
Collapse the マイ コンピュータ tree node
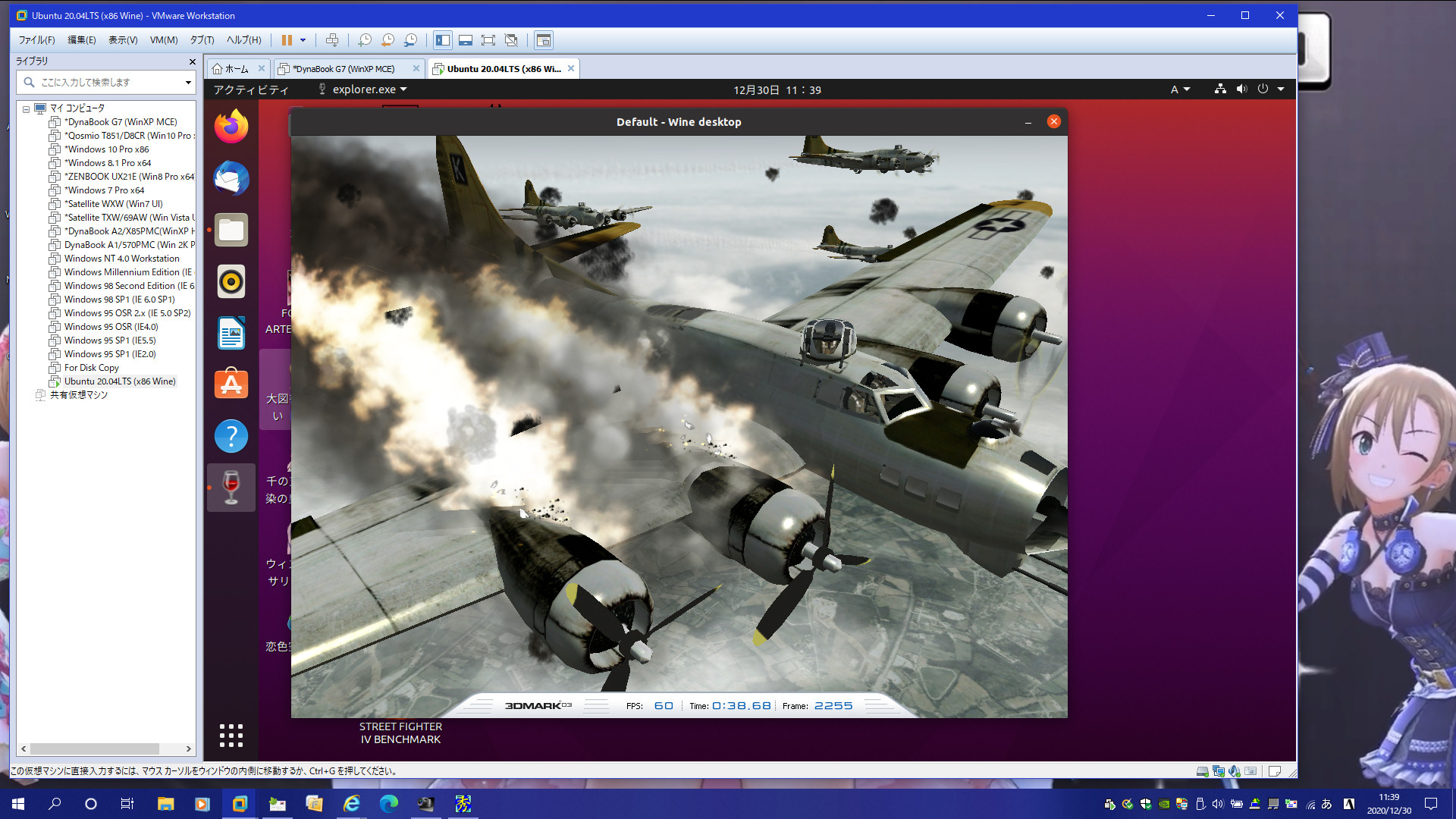(26, 108)
